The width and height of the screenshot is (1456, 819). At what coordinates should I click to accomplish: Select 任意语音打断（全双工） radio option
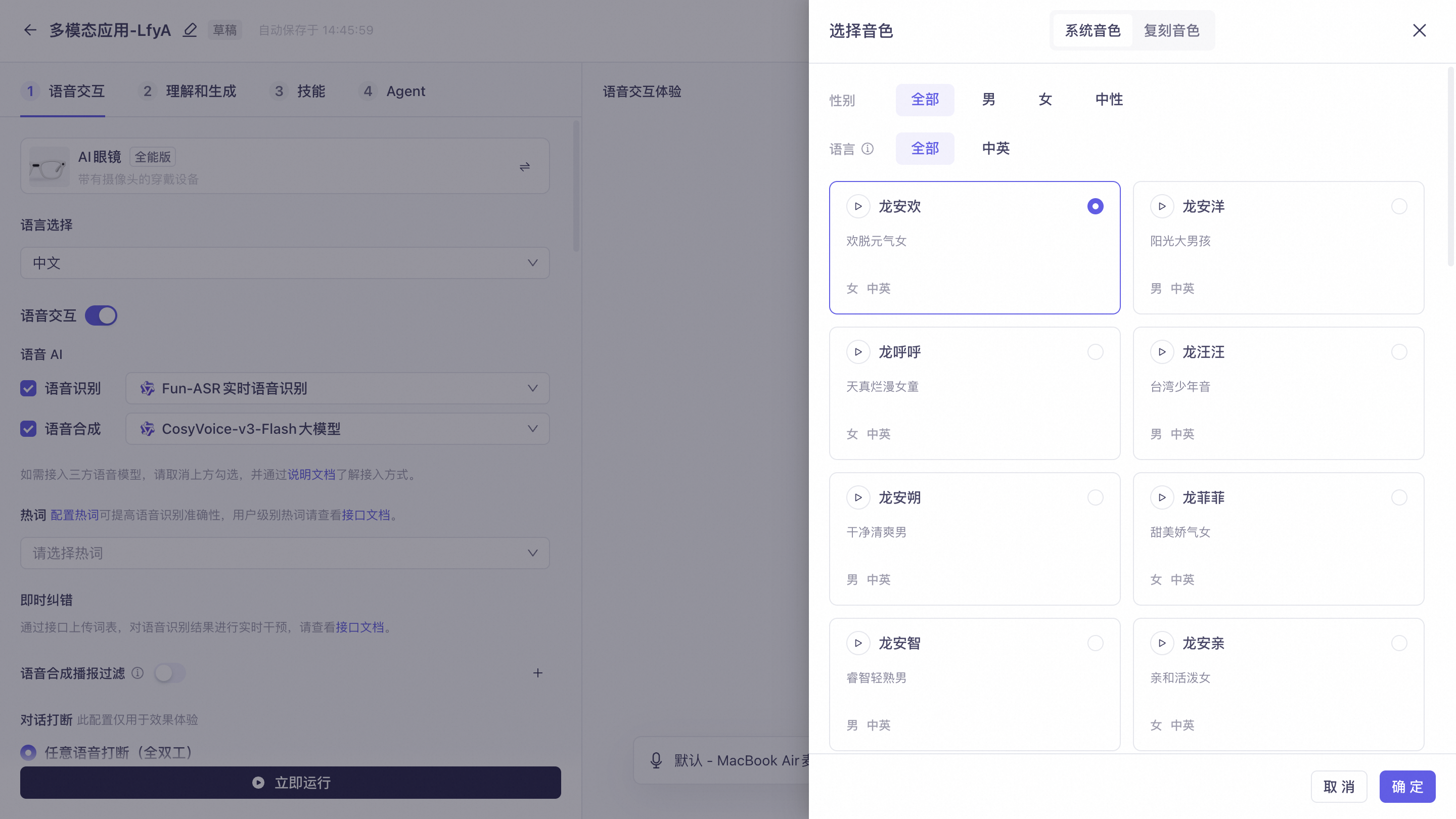click(28, 752)
